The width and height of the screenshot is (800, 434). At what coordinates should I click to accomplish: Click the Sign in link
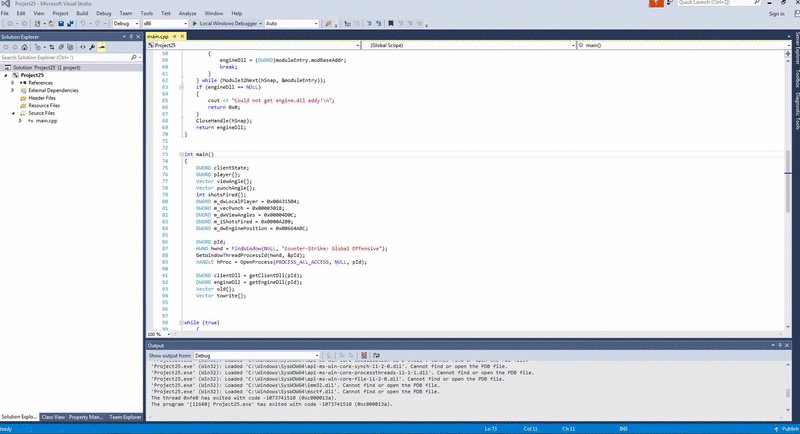click(x=776, y=13)
